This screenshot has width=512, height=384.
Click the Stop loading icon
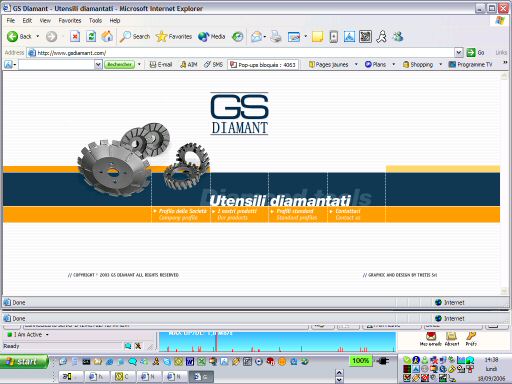75,36
